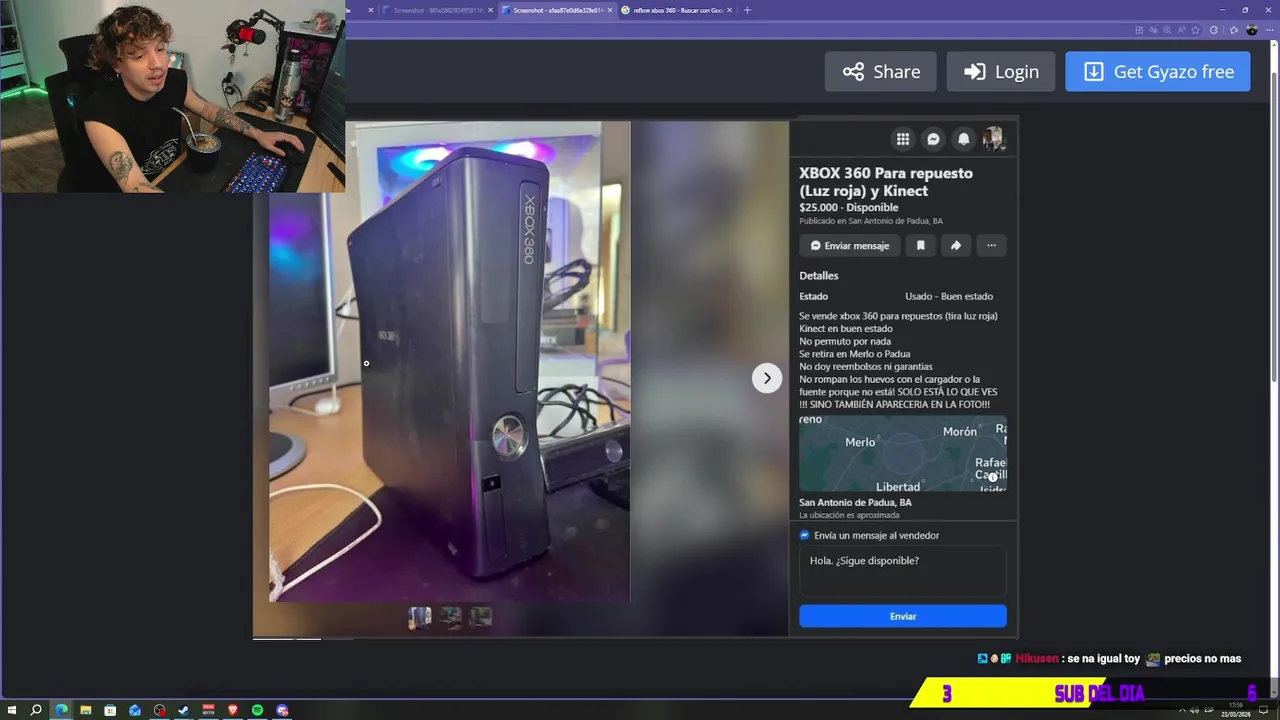Click the 'Usado - Buen estado' value
Image resolution: width=1280 pixels, height=720 pixels.
(949, 296)
